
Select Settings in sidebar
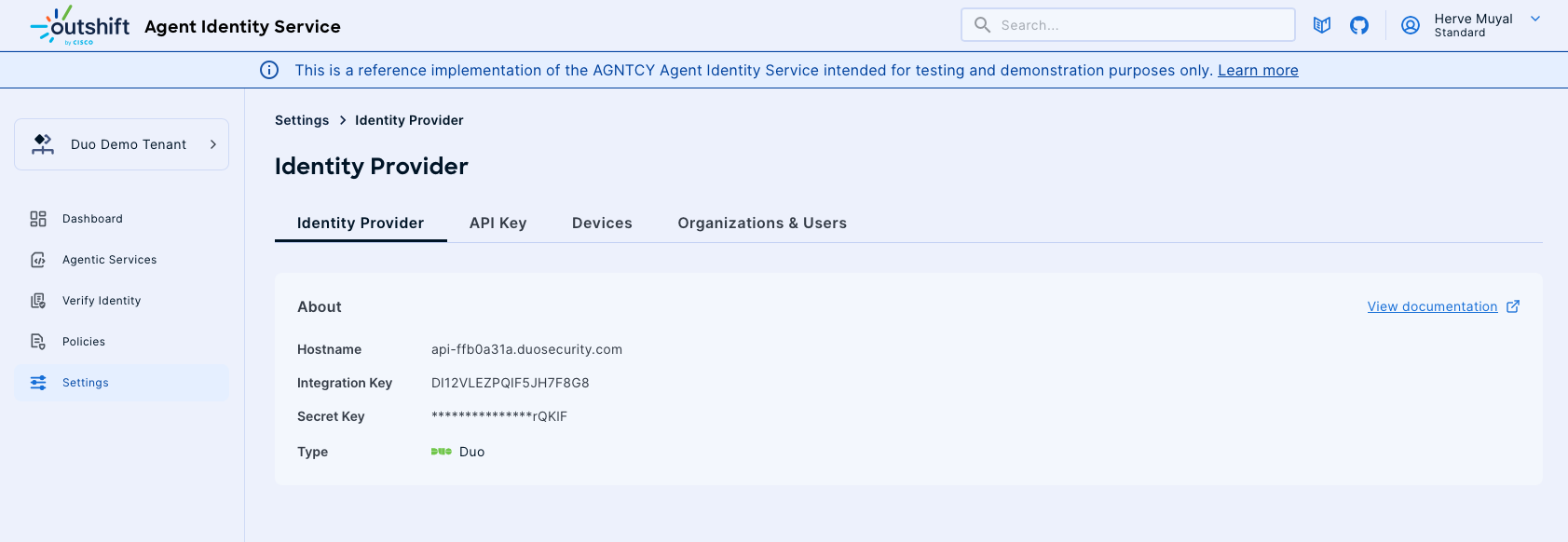tap(121, 383)
